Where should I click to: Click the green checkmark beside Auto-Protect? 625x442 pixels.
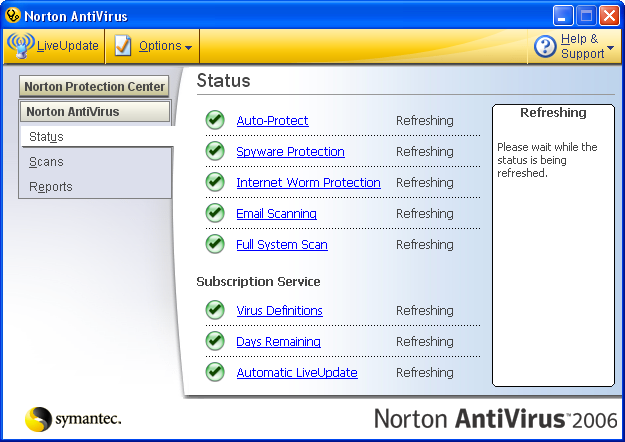point(215,121)
